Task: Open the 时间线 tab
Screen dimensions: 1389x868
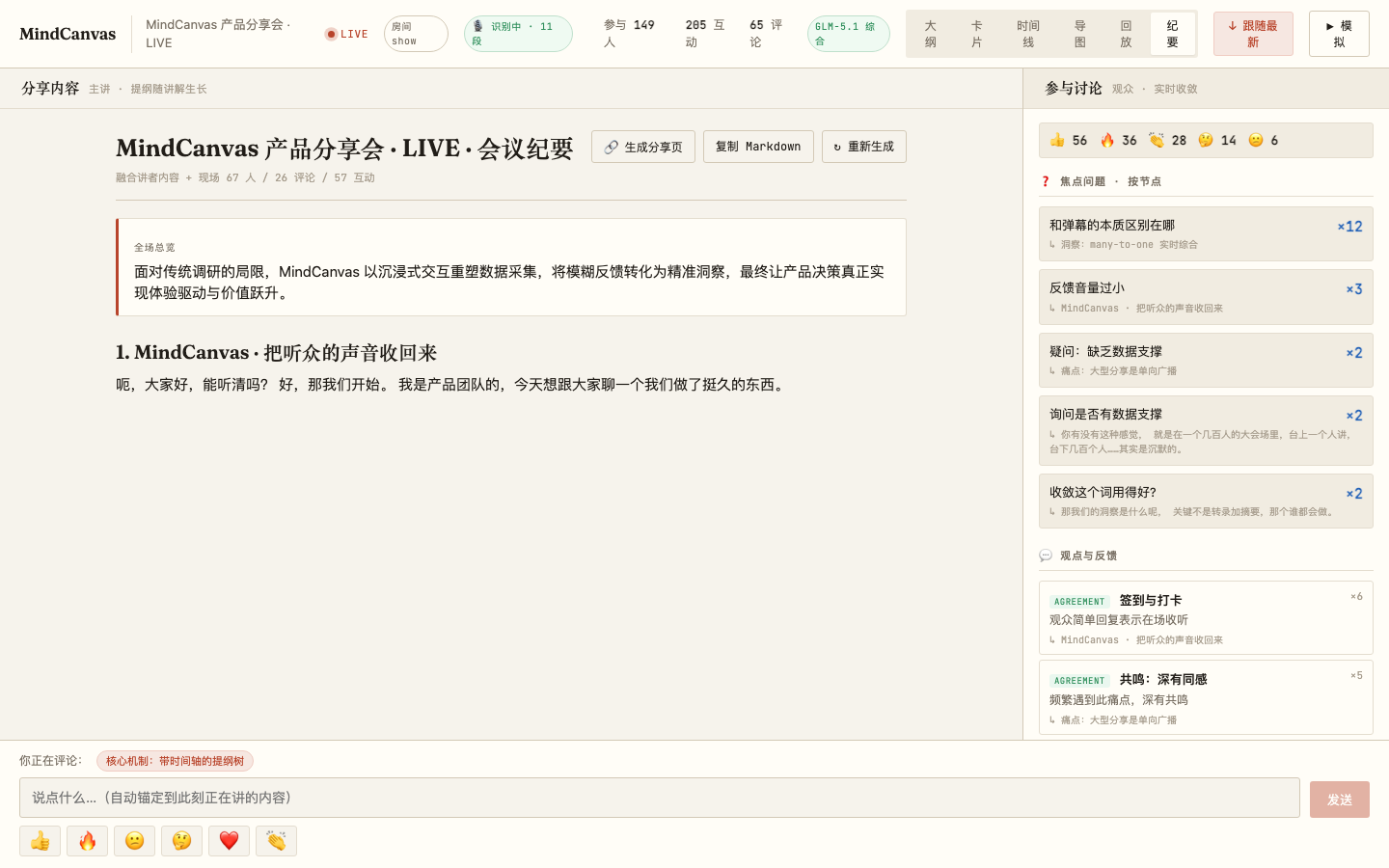Action: tap(1028, 34)
